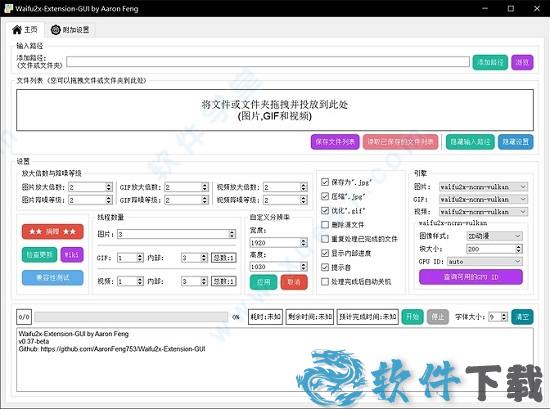Click the 总数:1 box in 视频 row

(x=223, y=281)
